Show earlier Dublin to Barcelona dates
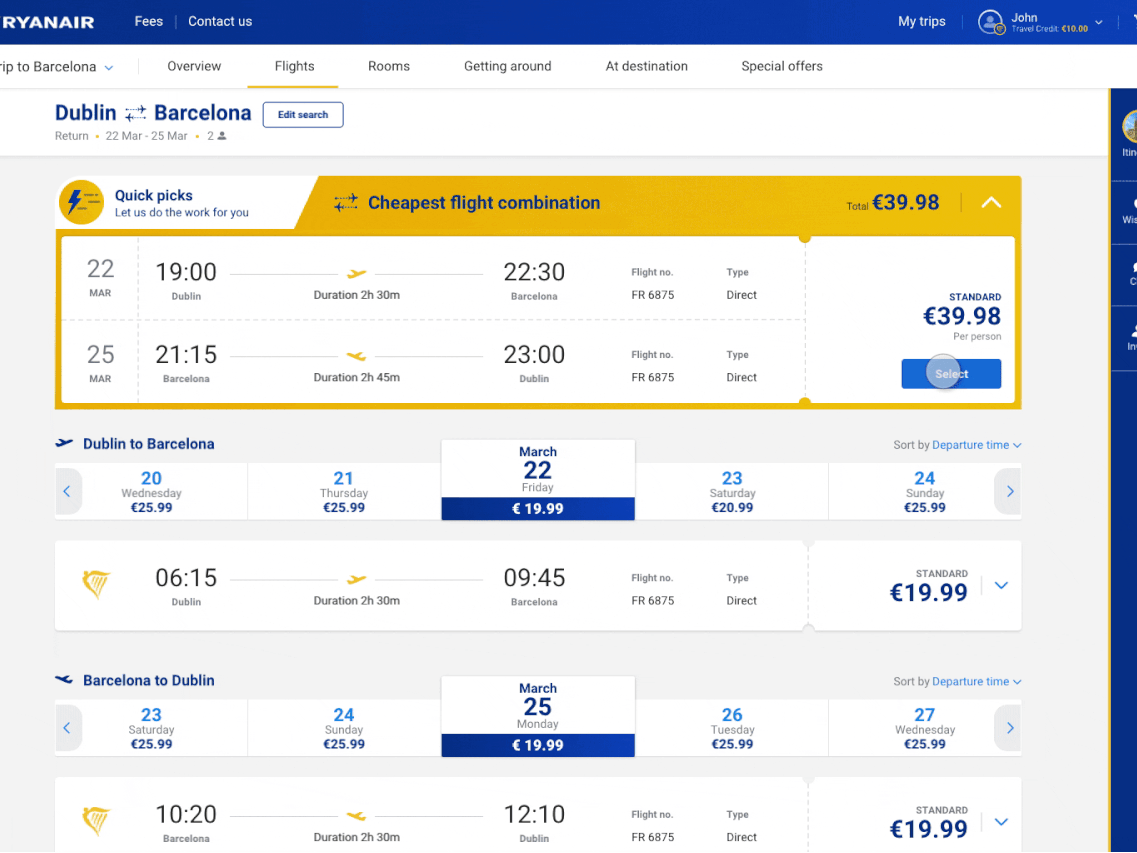 click(x=67, y=492)
